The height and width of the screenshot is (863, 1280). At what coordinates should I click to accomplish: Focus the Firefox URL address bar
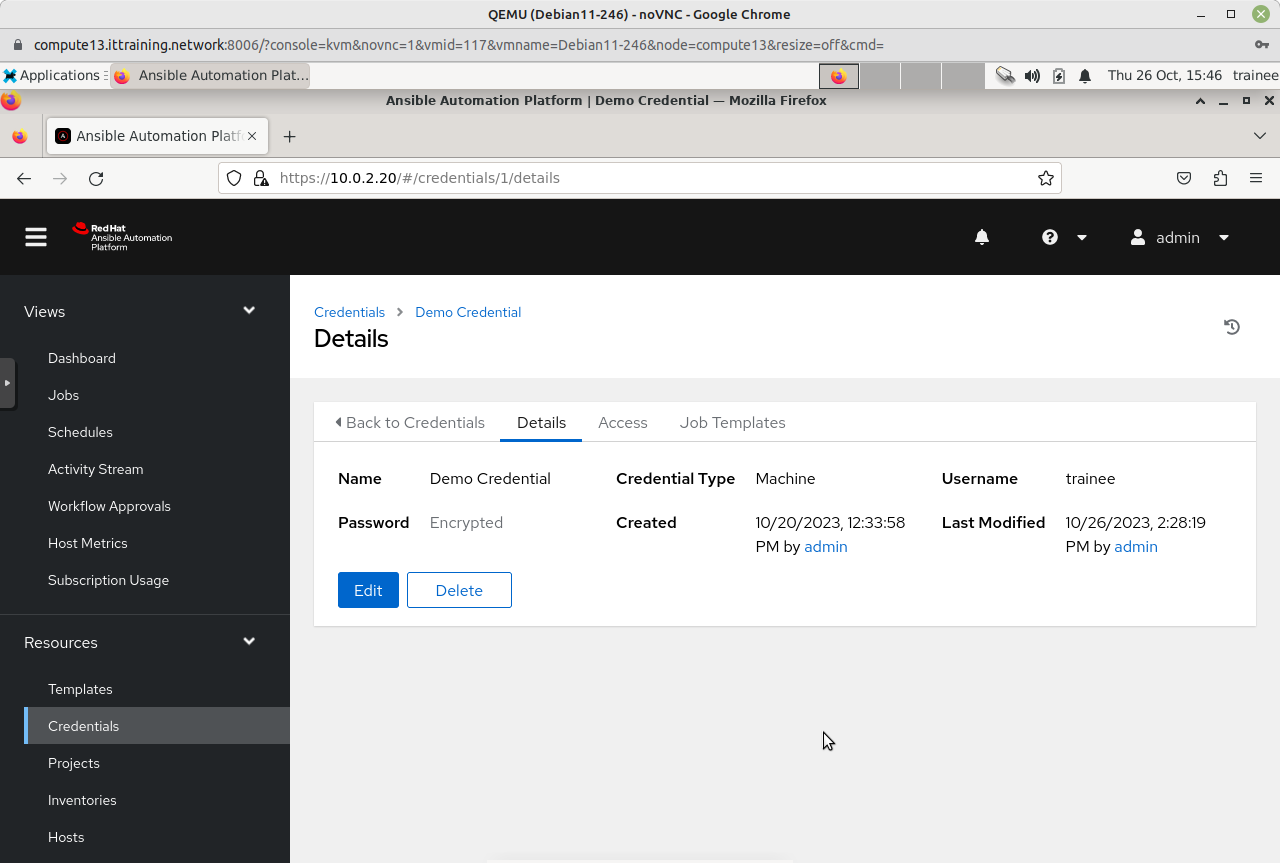tap(640, 178)
